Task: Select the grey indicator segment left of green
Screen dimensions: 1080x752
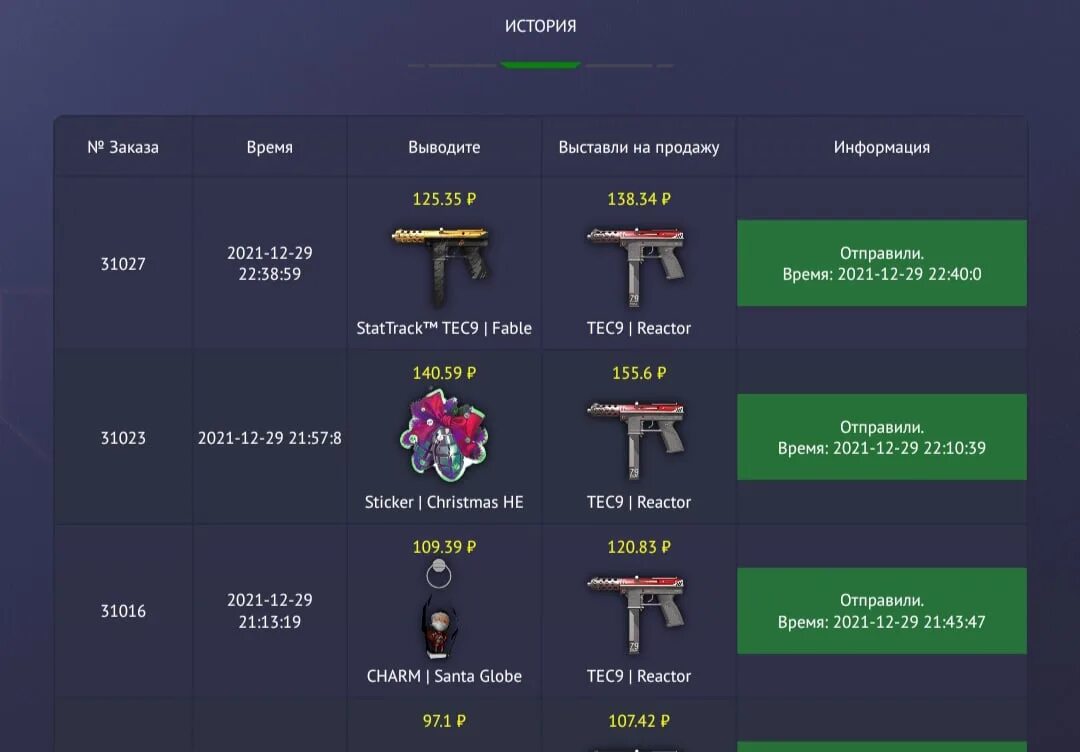Action: click(x=462, y=65)
